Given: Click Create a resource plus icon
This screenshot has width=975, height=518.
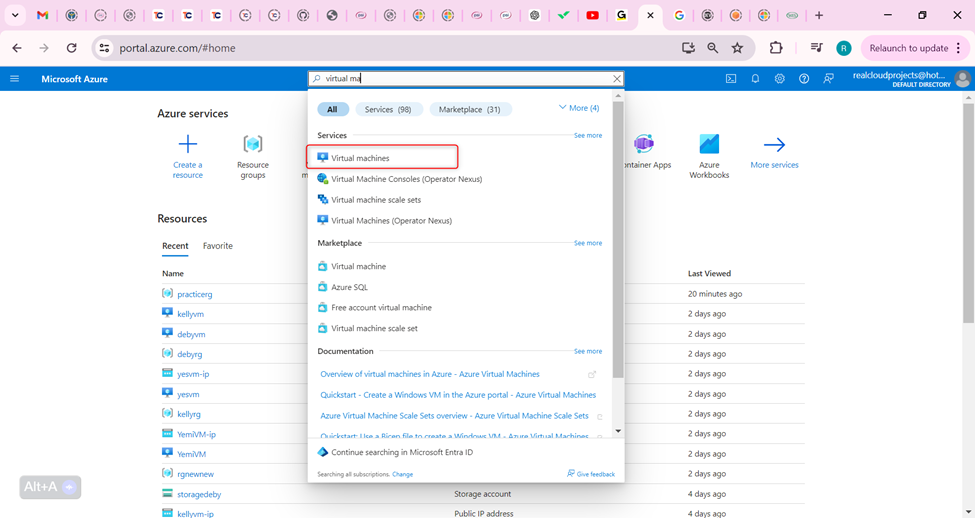Looking at the screenshot, I should point(187,144).
